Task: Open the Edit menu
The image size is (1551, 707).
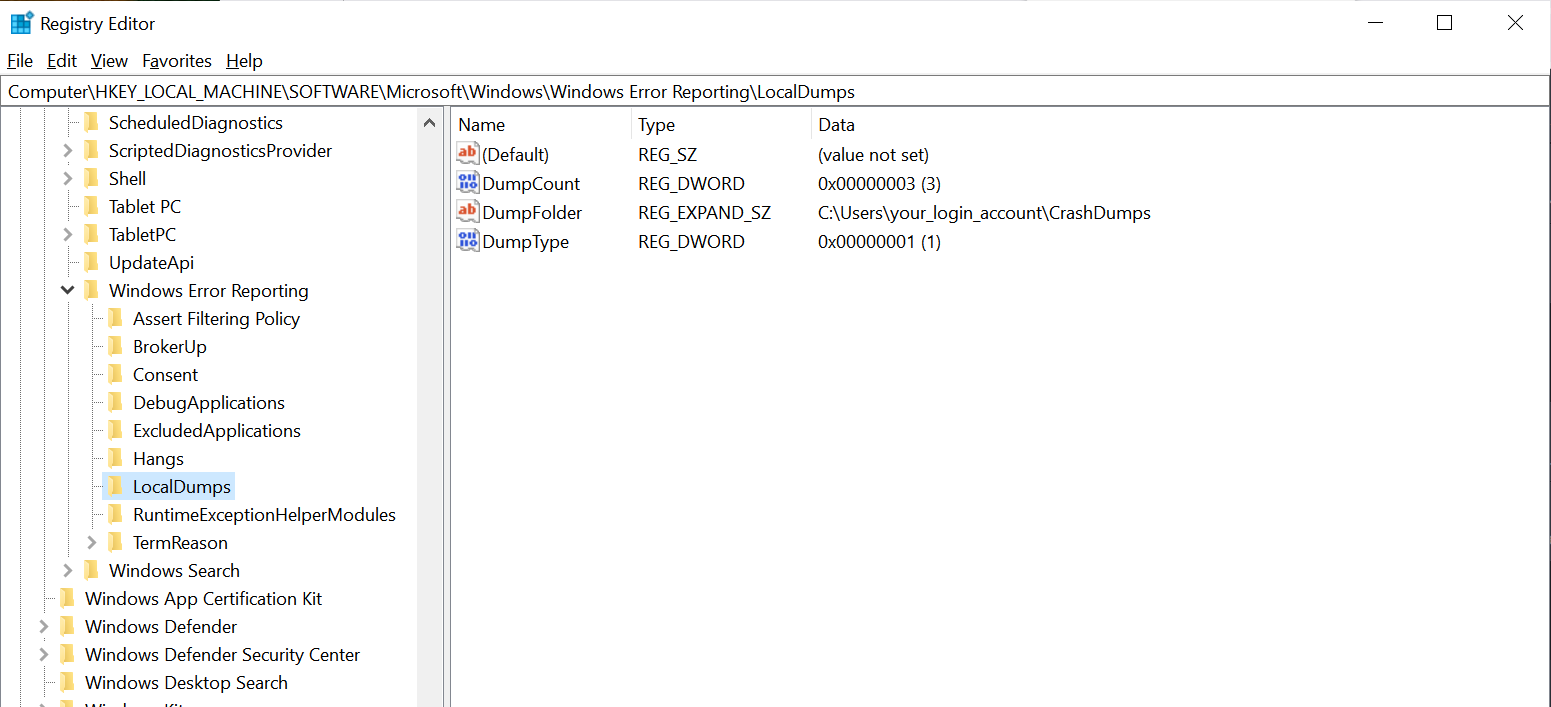Action: 62,61
